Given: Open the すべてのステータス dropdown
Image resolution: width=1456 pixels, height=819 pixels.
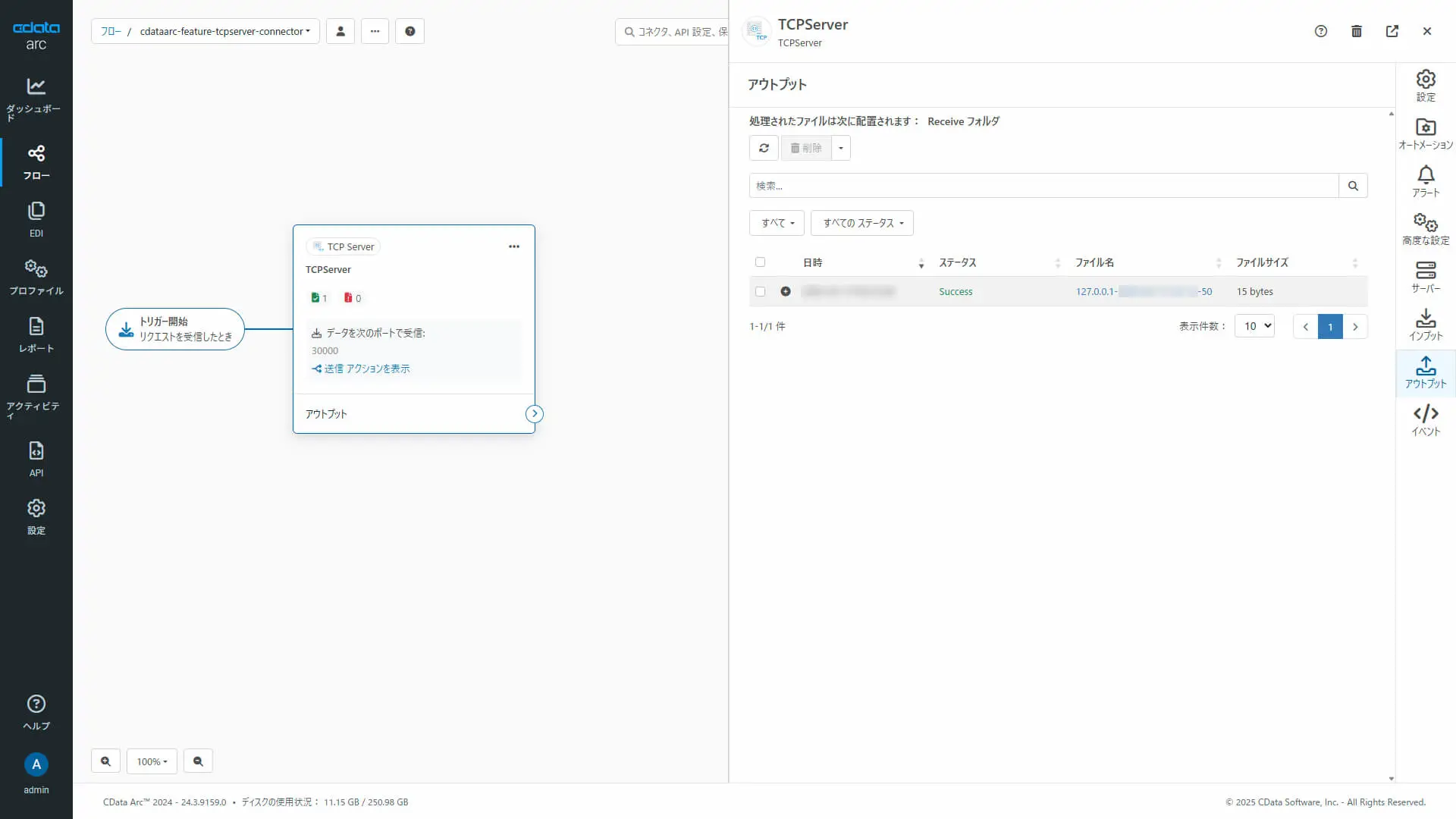Looking at the screenshot, I should click(861, 223).
